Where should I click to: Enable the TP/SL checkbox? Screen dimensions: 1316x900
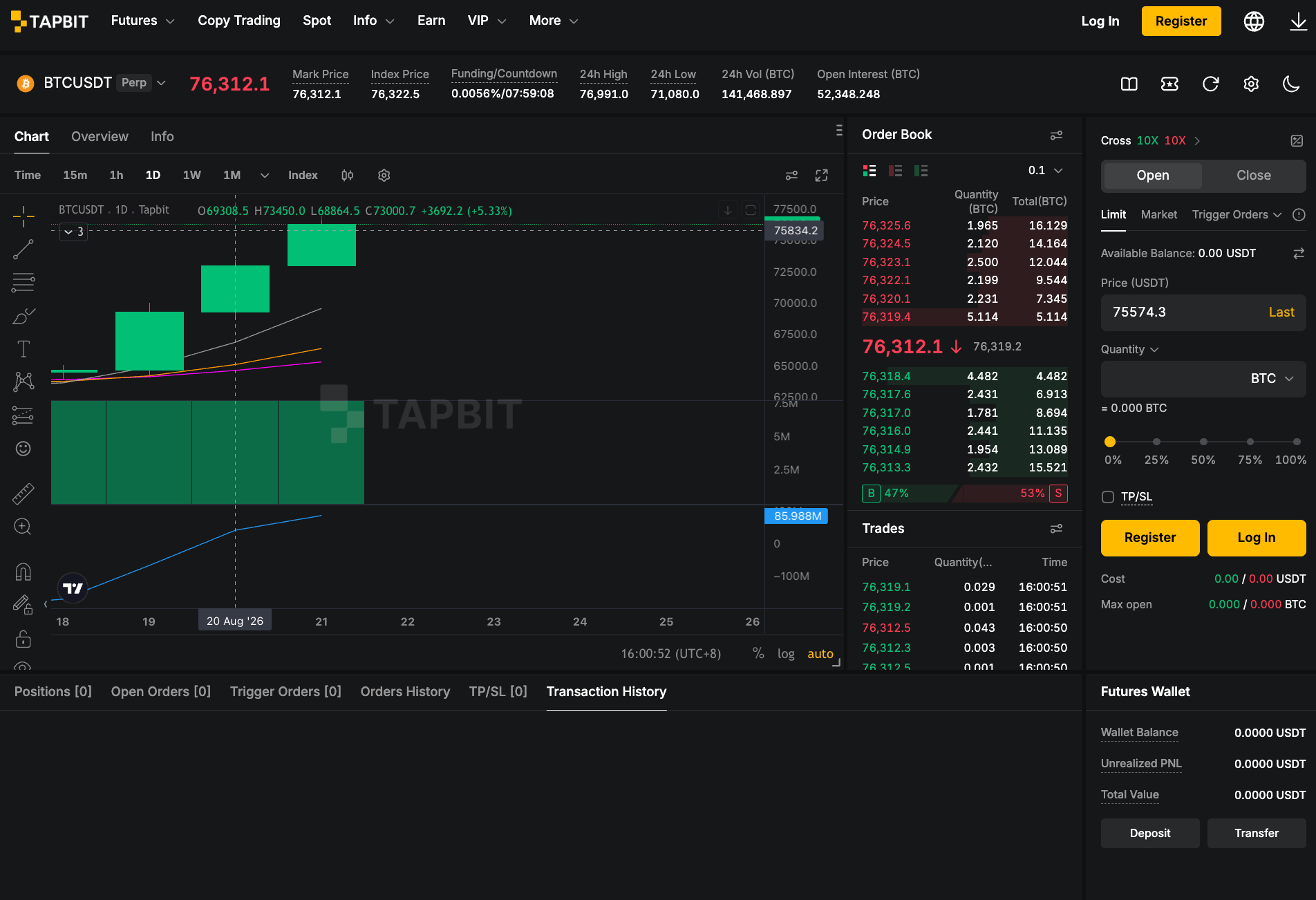tap(1108, 497)
